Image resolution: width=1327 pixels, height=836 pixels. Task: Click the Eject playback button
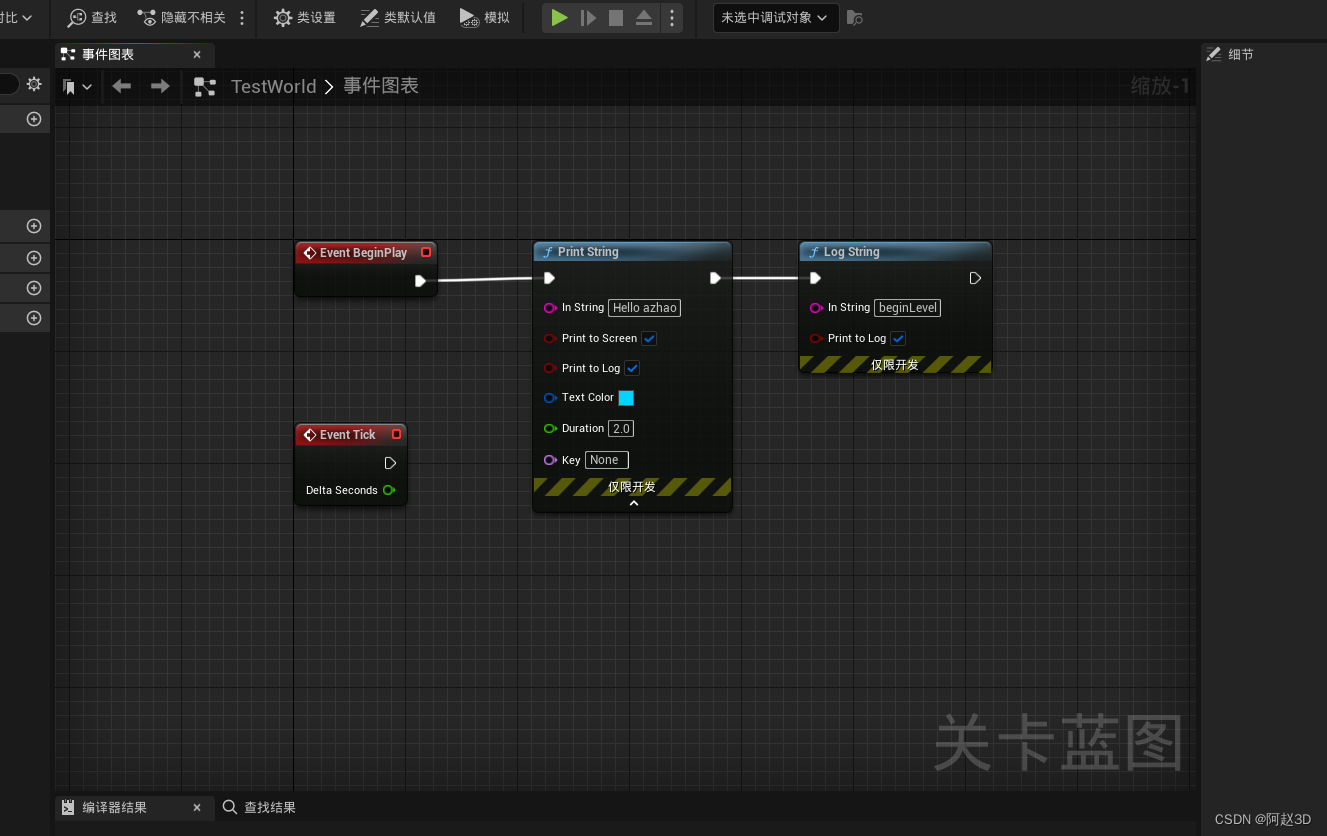[x=644, y=18]
